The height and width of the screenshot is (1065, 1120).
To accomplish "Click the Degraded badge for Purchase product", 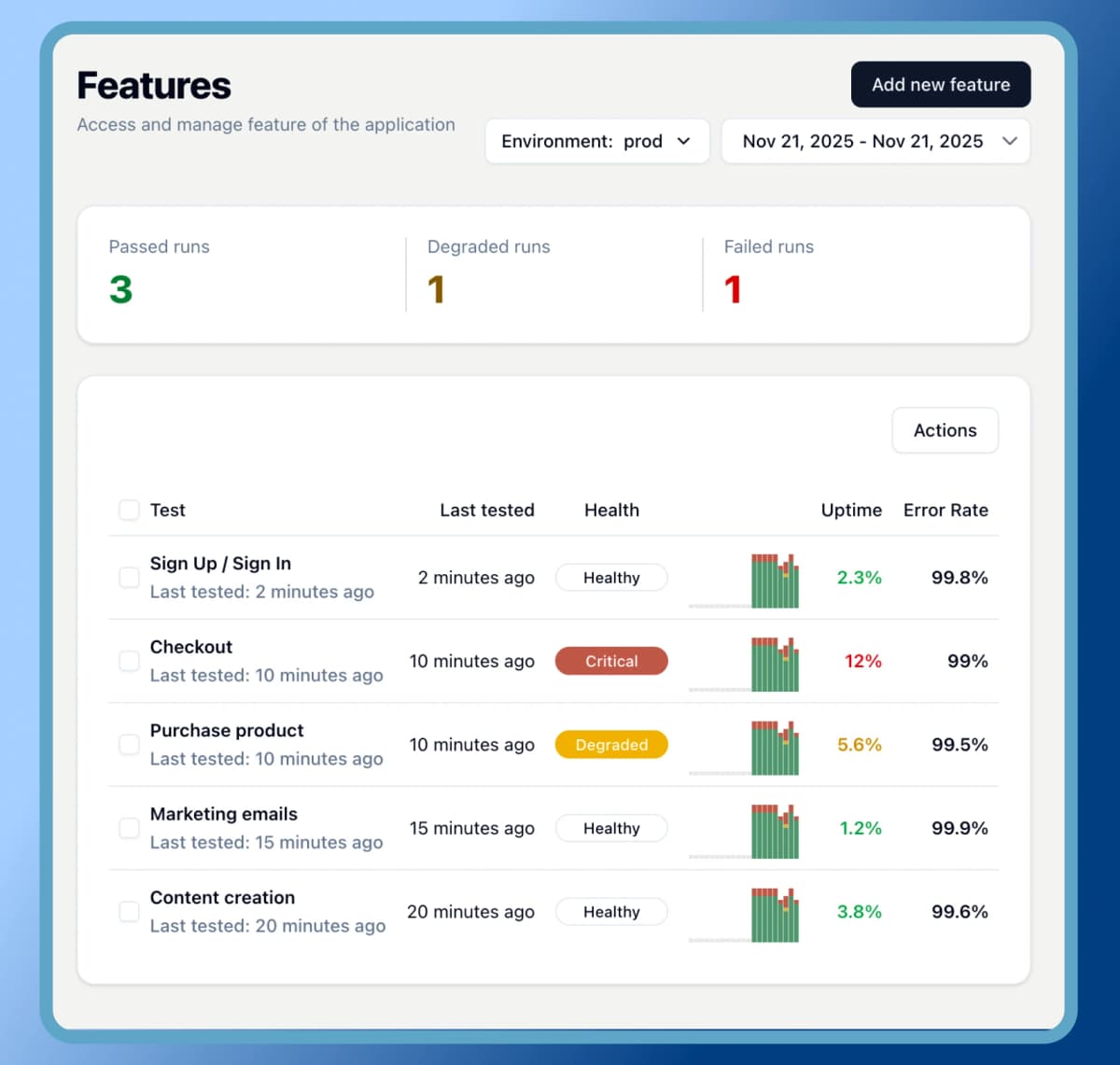I will click(611, 744).
